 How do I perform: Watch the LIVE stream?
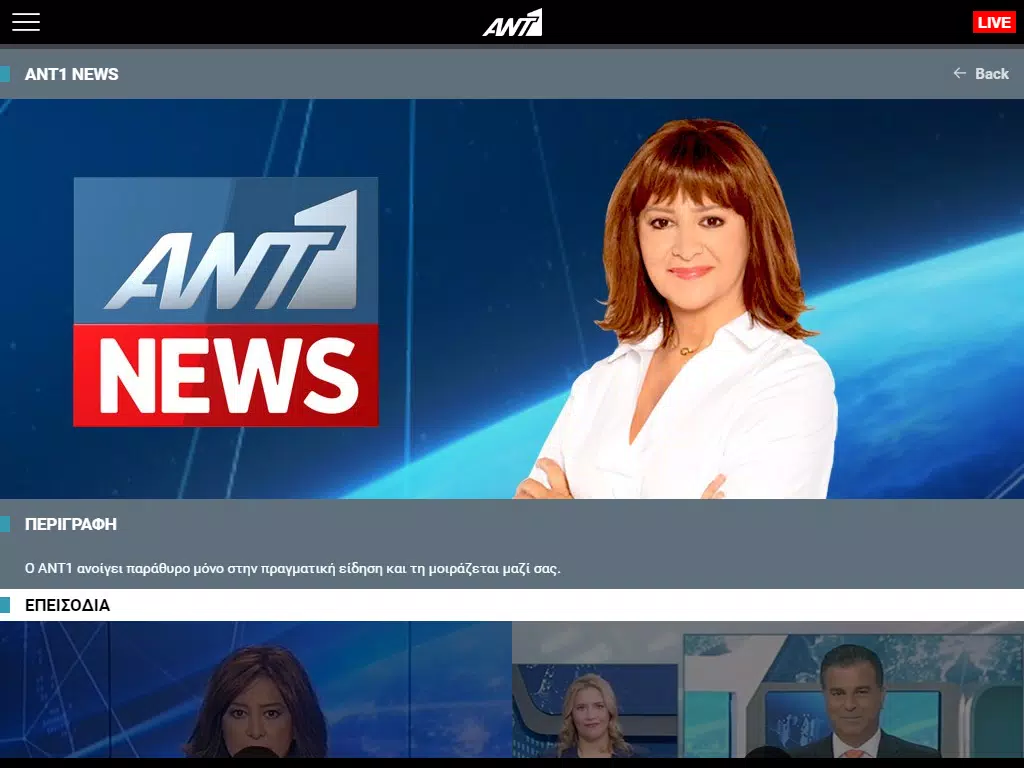[994, 22]
